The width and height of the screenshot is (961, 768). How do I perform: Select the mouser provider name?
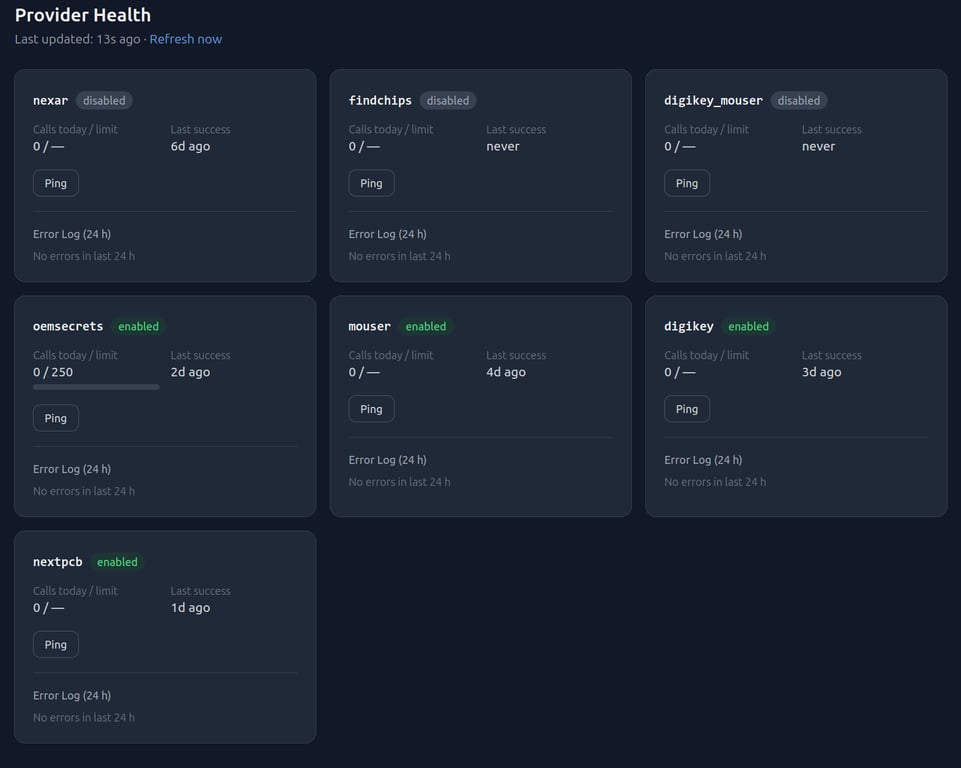[x=370, y=327]
